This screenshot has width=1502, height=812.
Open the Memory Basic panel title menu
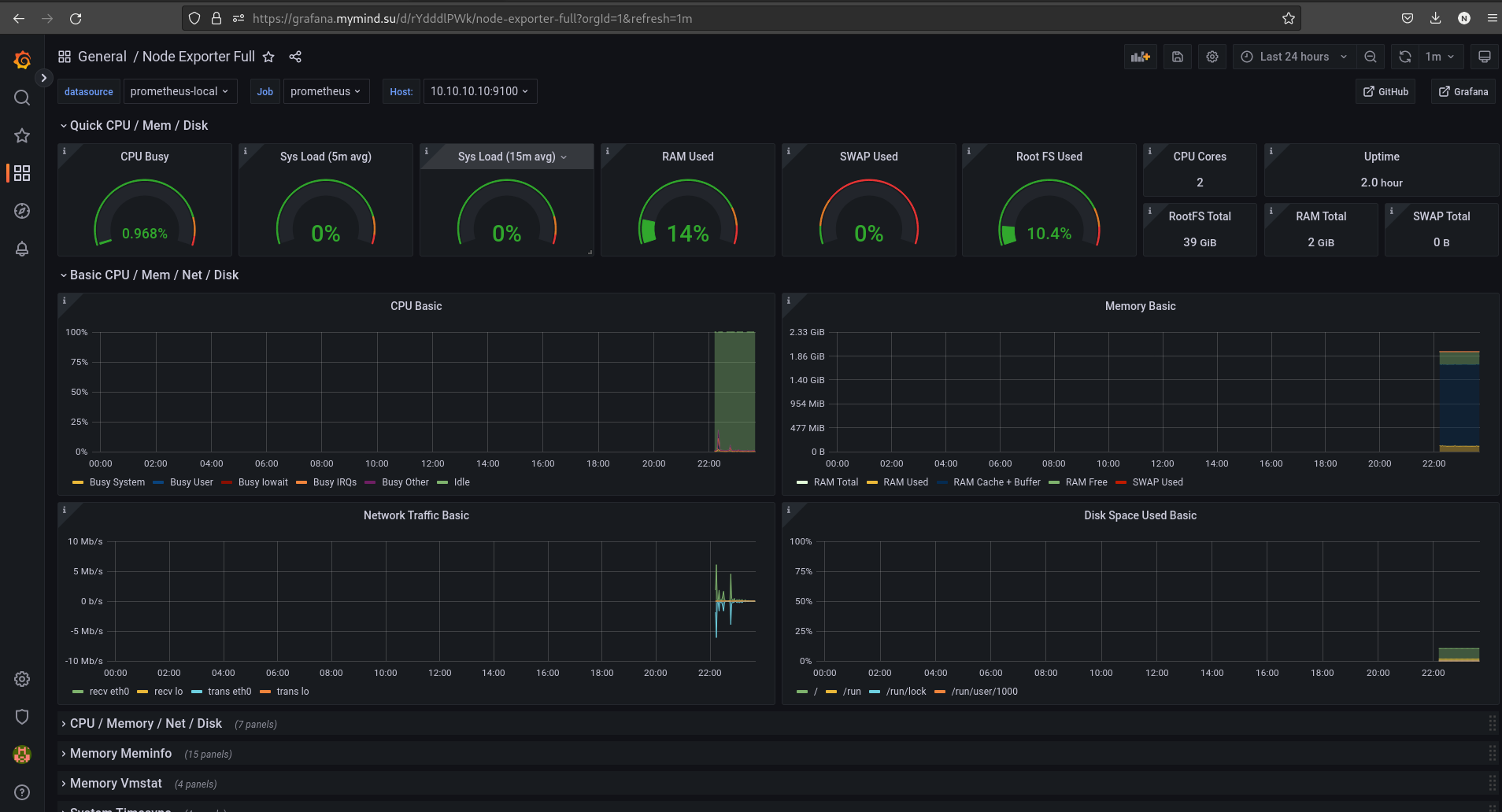(1140, 306)
